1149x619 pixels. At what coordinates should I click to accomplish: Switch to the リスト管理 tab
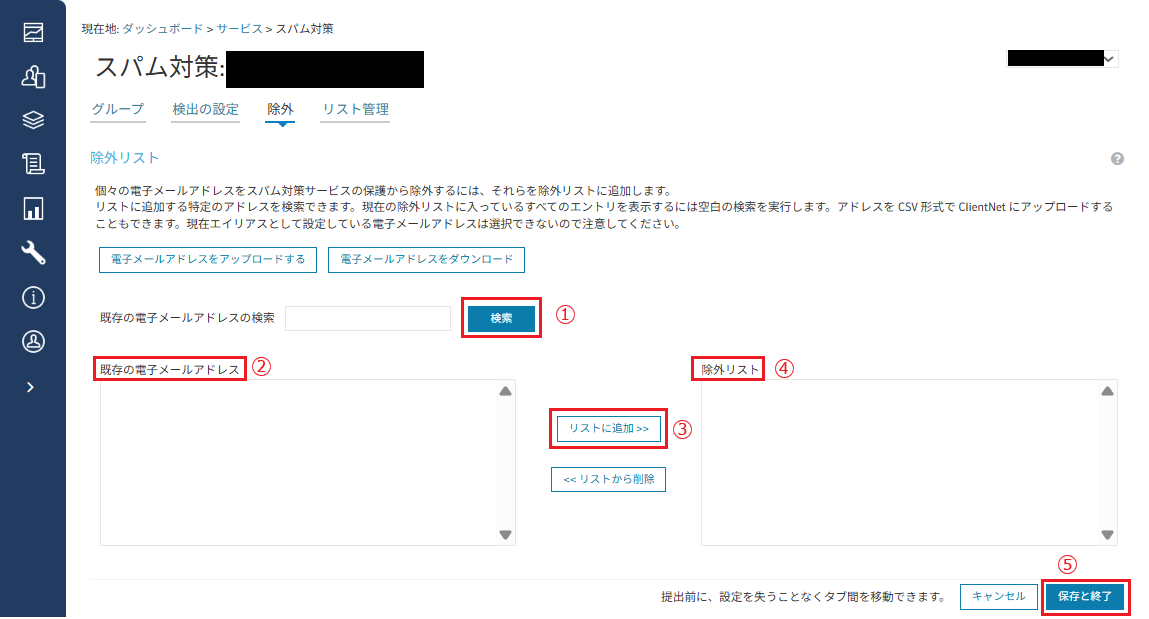coord(355,109)
